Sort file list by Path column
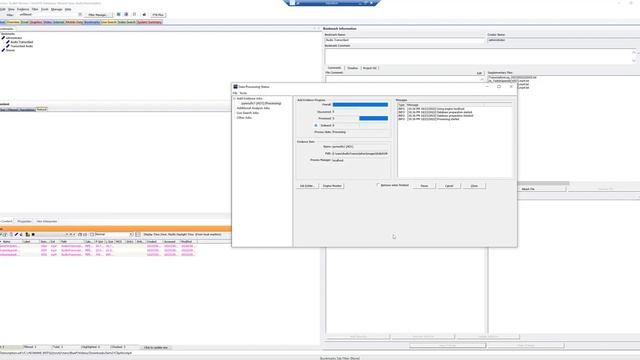 pos(72,242)
